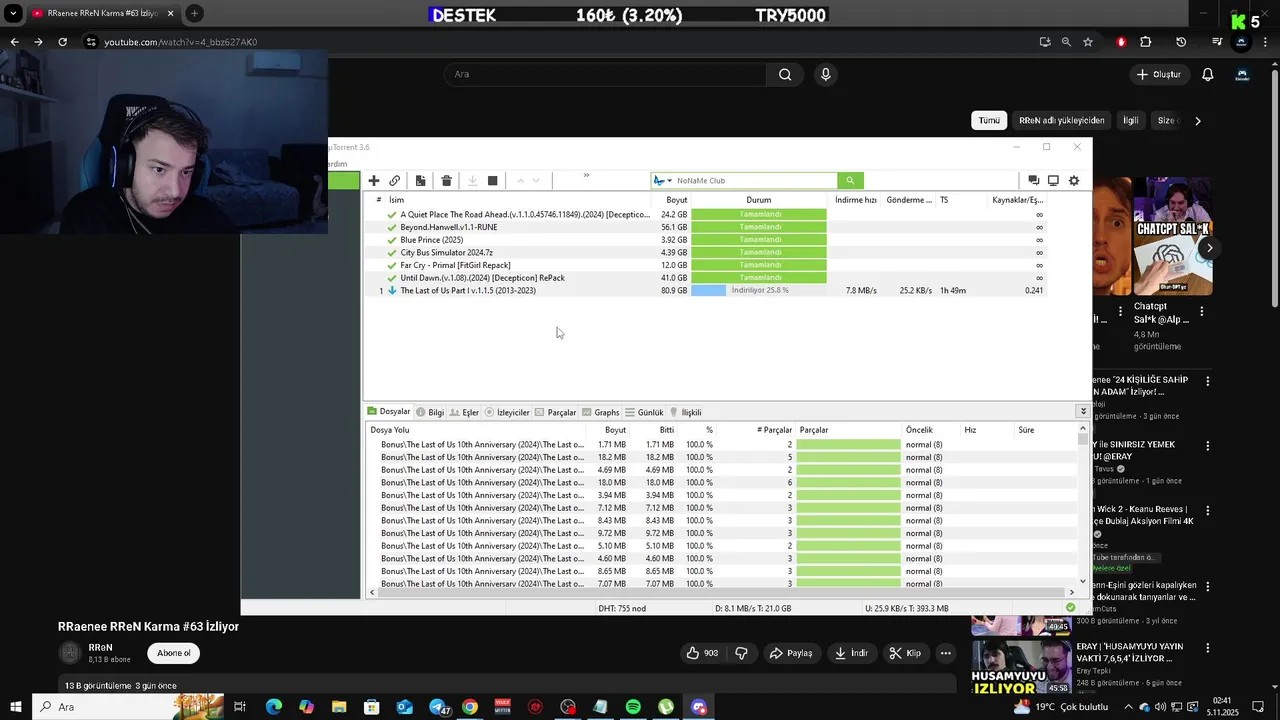Open the video more actions menu
Image resolution: width=1280 pixels, height=720 pixels.
click(x=945, y=653)
